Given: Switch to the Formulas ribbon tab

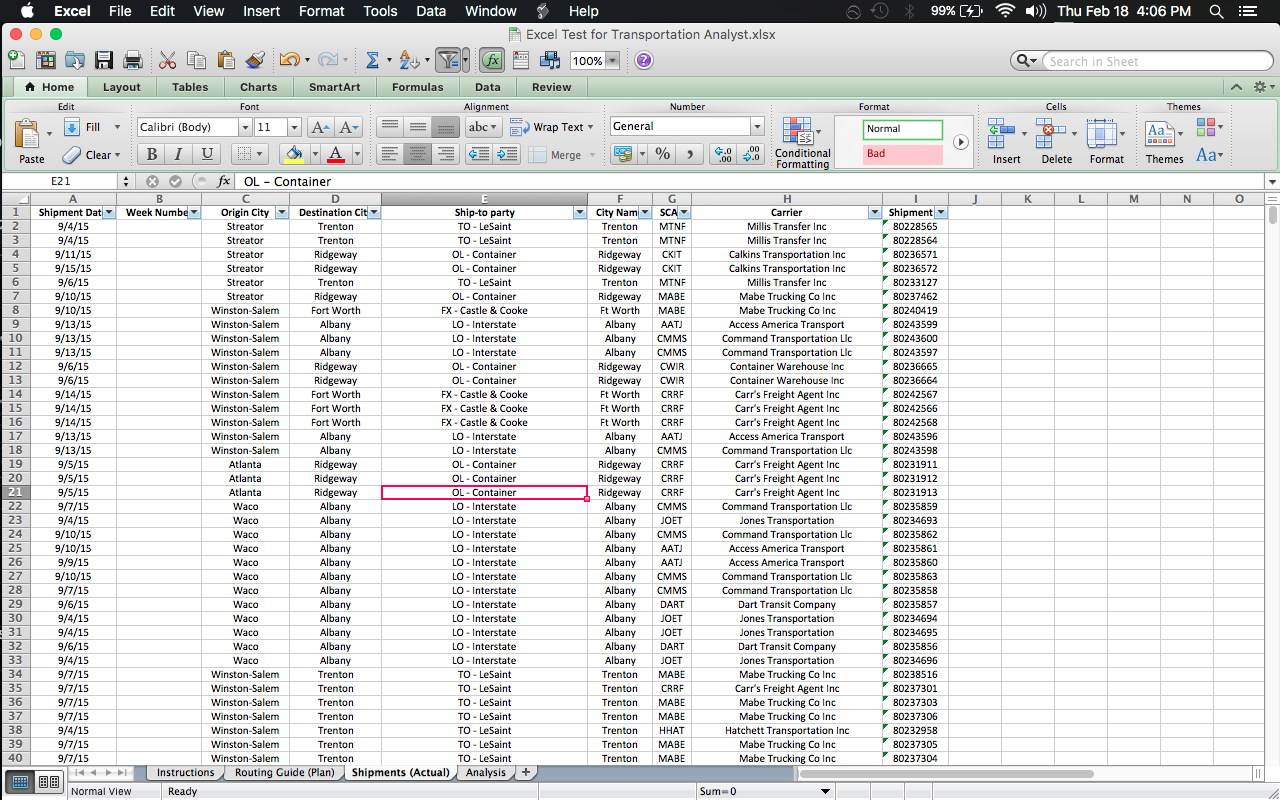Looking at the screenshot, I should 418,87.
